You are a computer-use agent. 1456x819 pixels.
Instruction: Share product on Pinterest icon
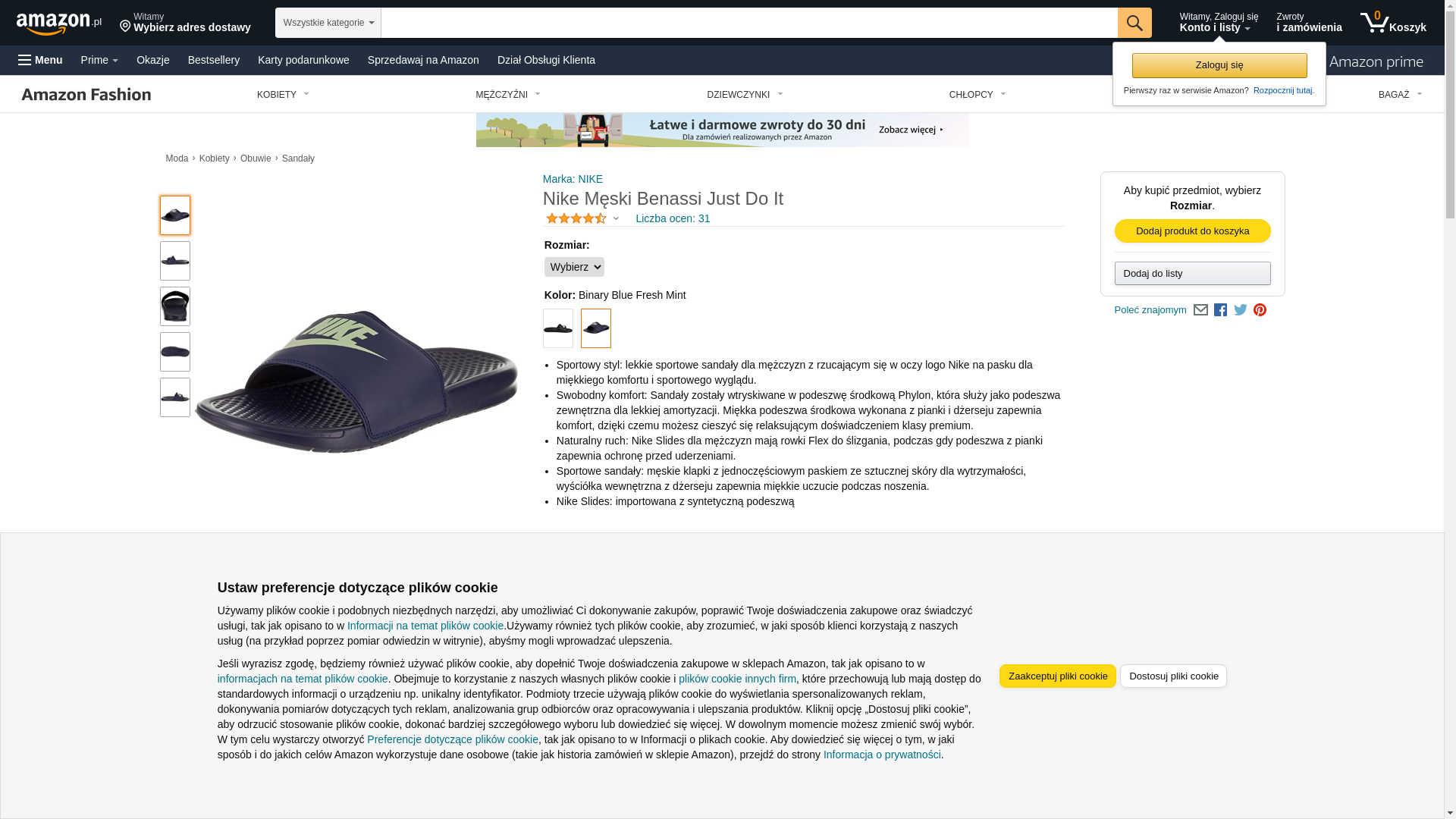click(1260, 310)
